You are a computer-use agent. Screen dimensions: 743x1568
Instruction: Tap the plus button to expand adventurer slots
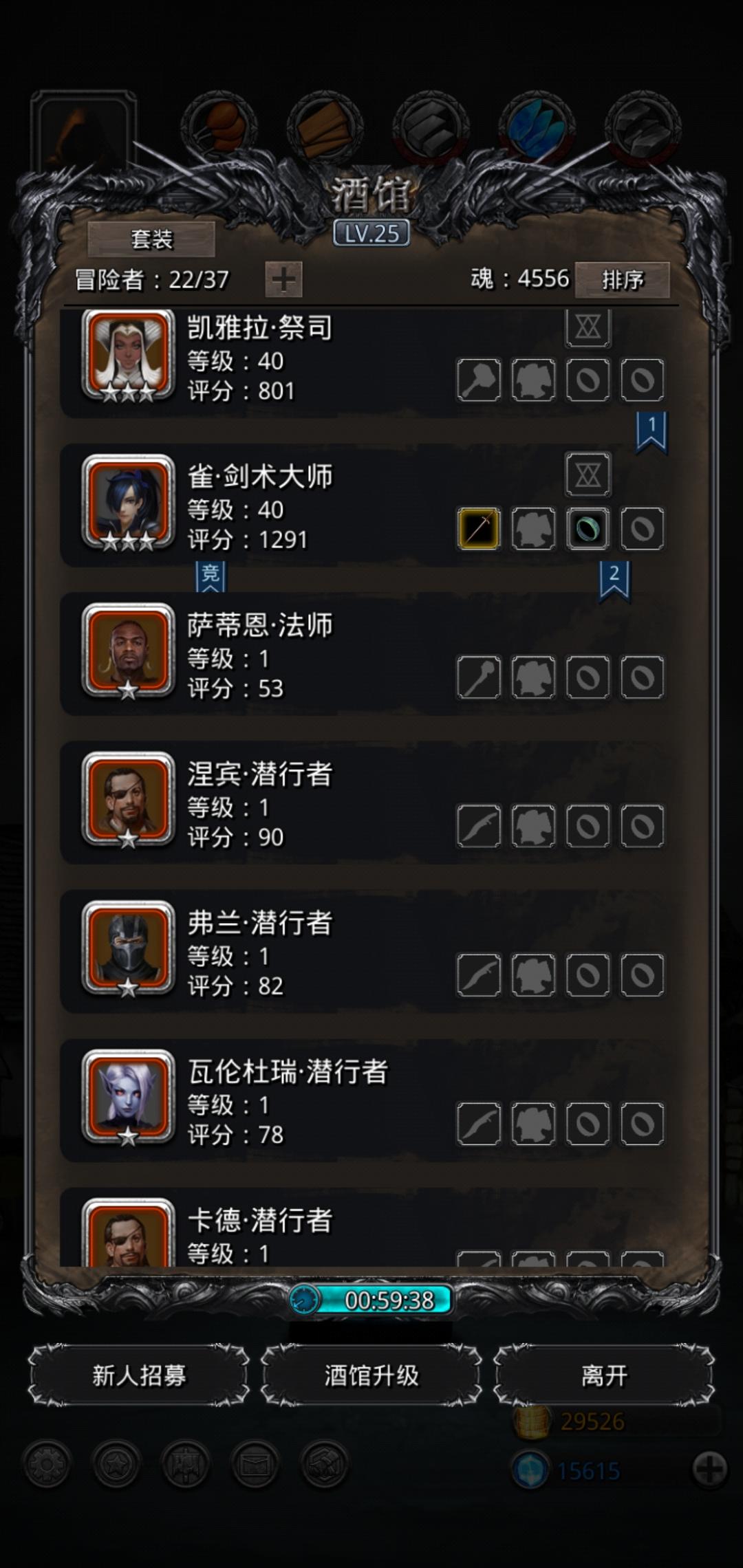[283, 279]
